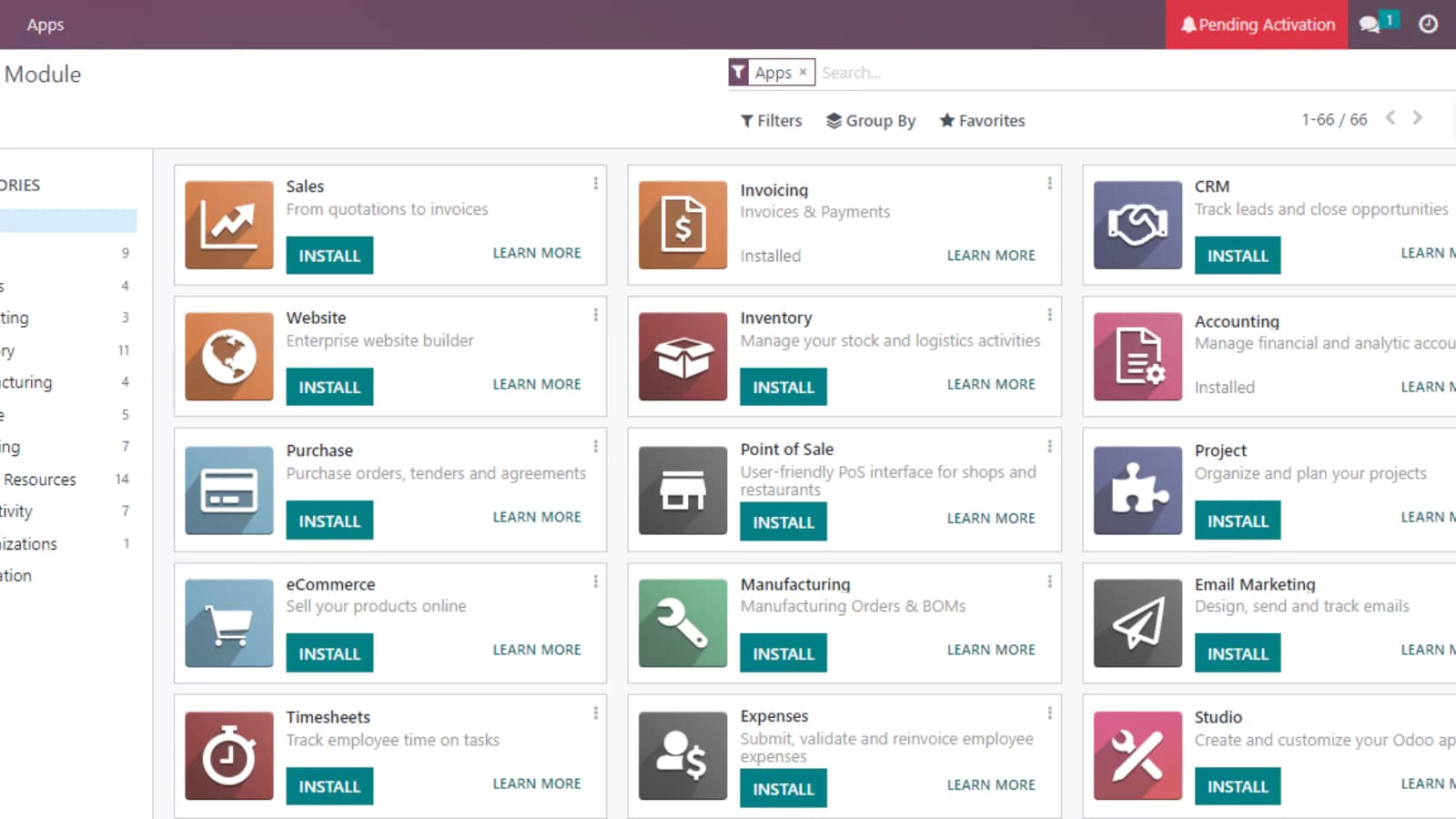The height and width of the screenshot is (819, 1456).
Task: Open the Group By dropdown
Action: [x=871, y=120]
